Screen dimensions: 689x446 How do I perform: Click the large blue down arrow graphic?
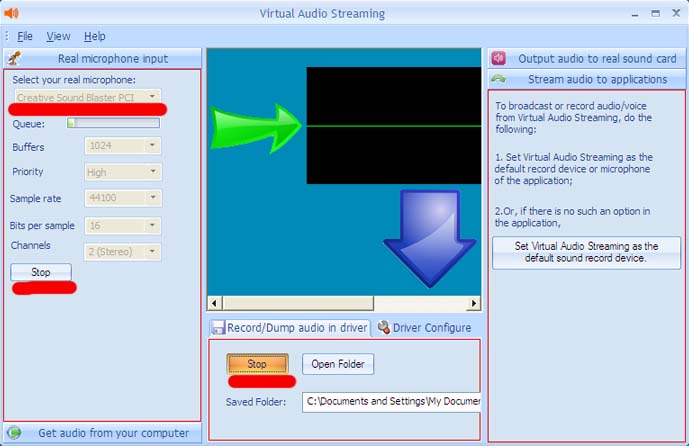pyautogui.click(x=430, y=239)
